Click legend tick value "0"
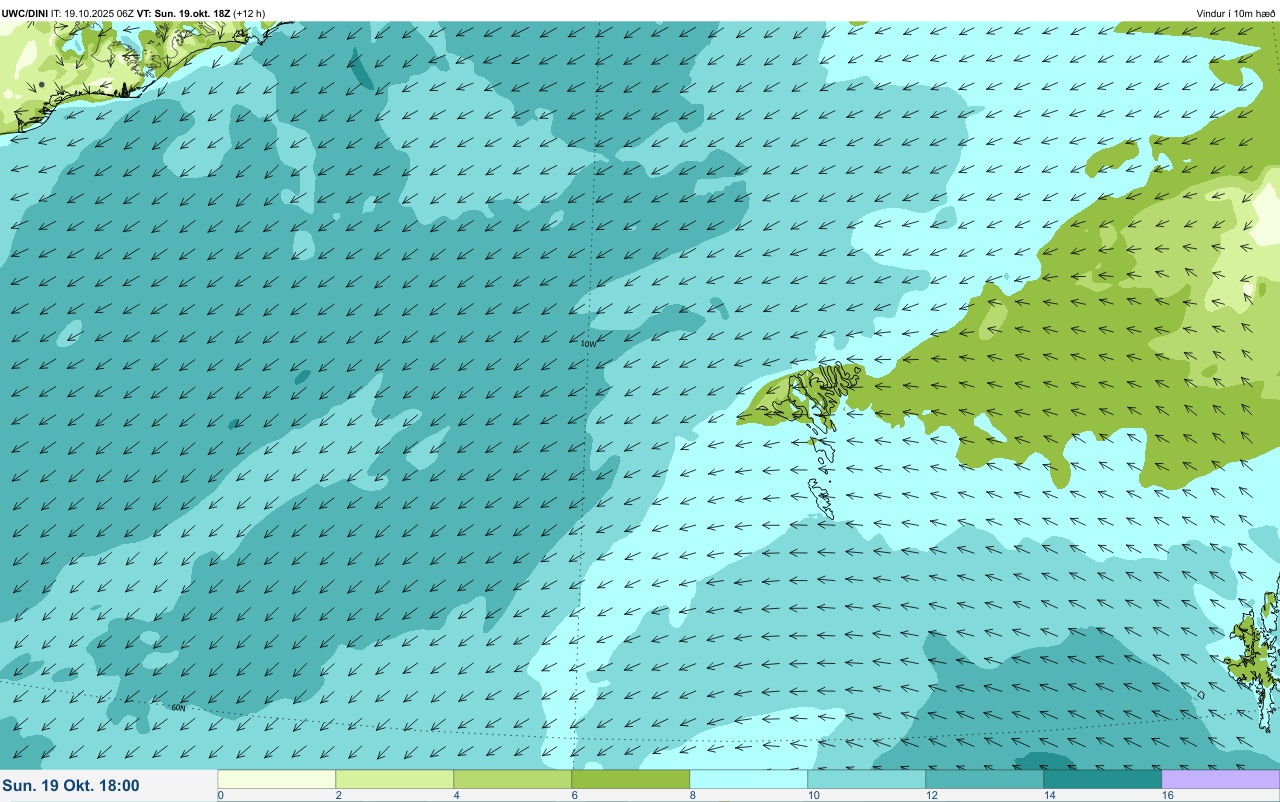 tap(220, 795)
